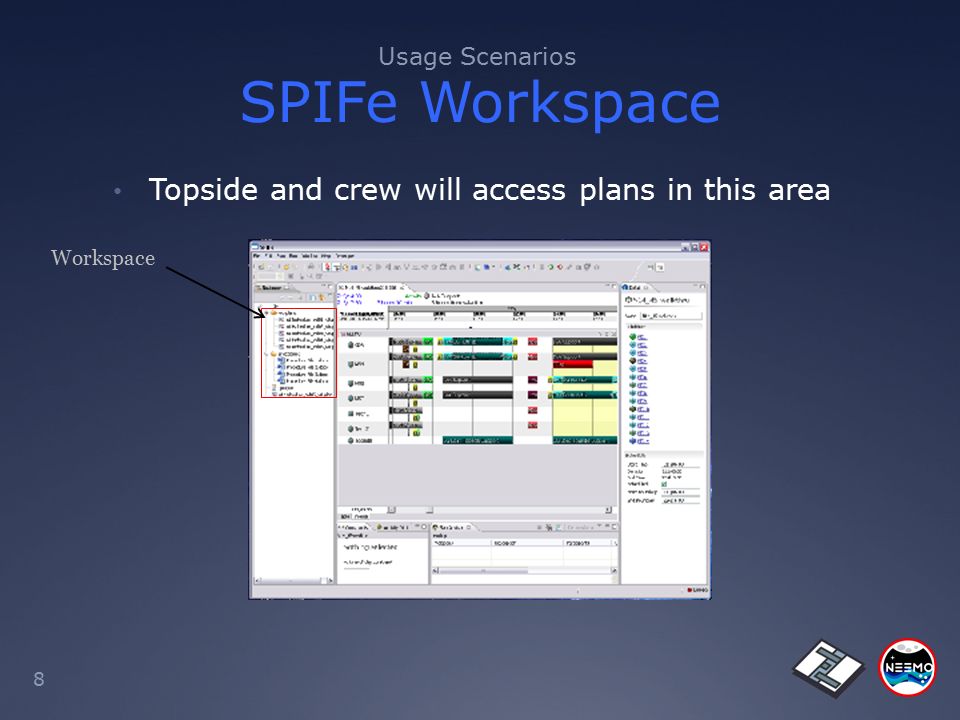The image size is (960, 720).
Task: Select first file under first Navigator folder
Action: pyautogui.click(x=306, y=320)
